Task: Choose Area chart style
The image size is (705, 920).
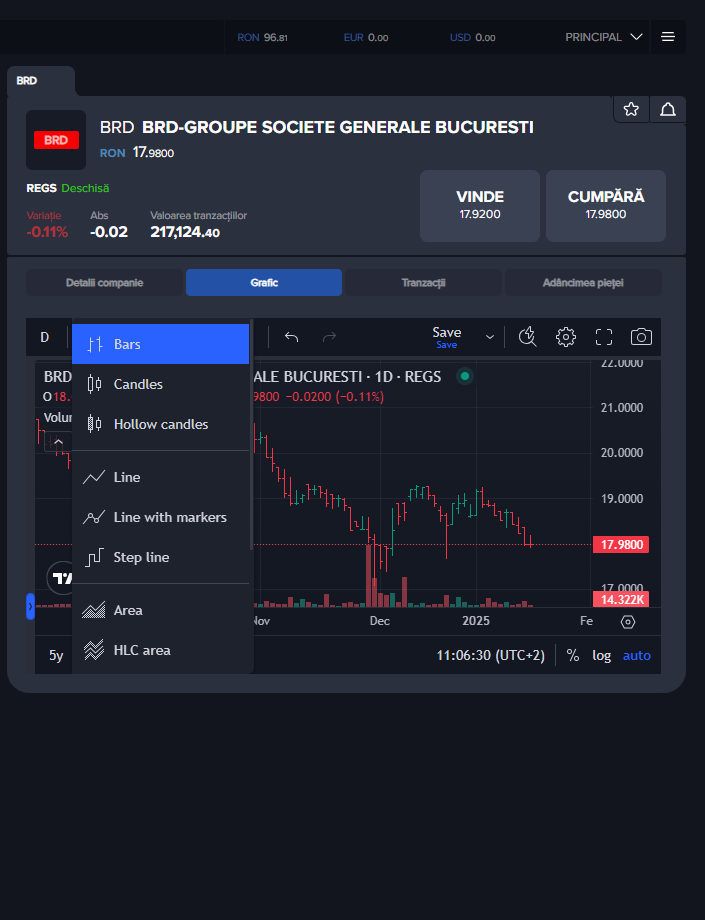Action: (161, 610)
